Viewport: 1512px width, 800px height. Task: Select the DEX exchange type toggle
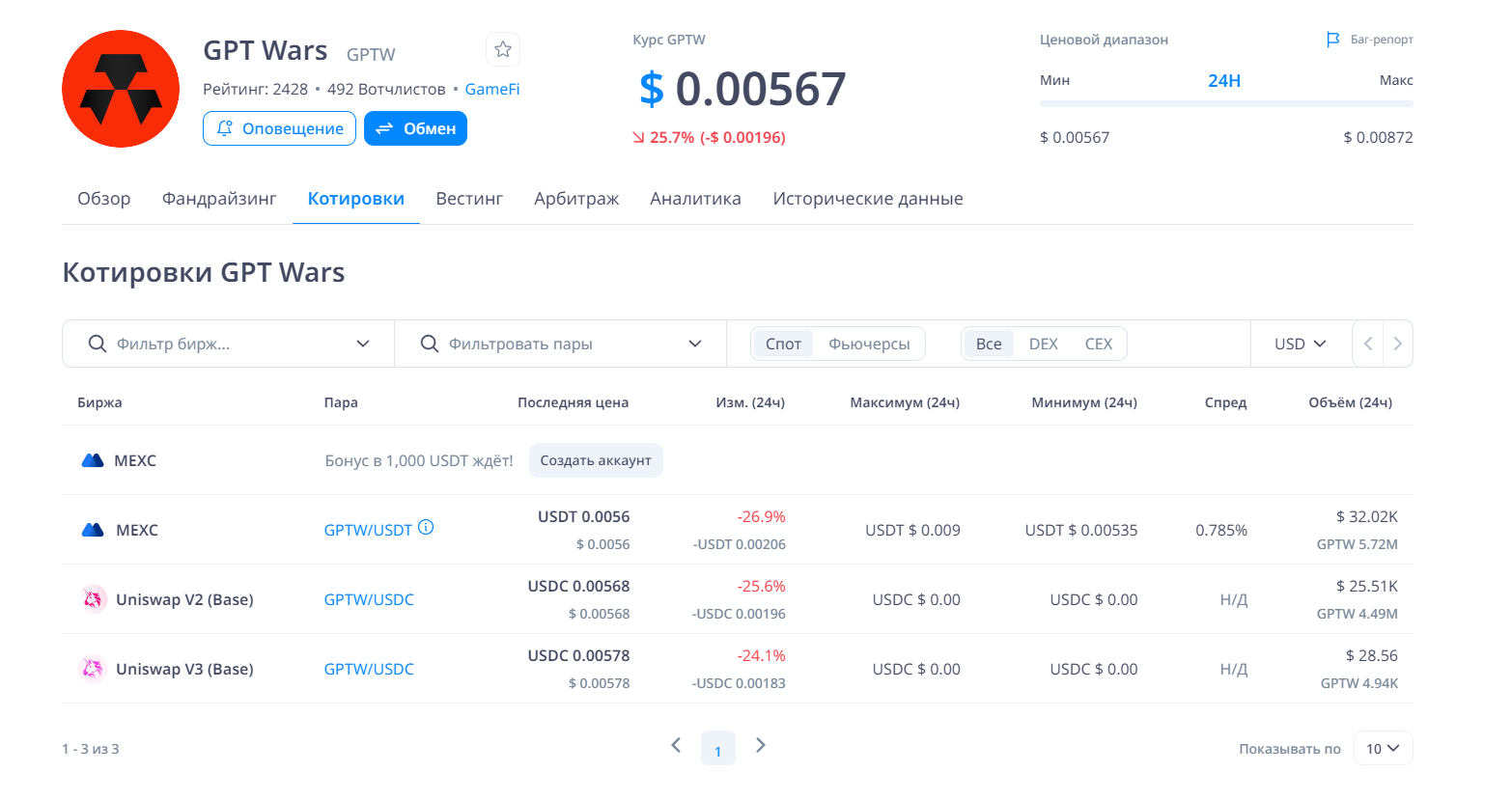click(x=1044, y=344)
